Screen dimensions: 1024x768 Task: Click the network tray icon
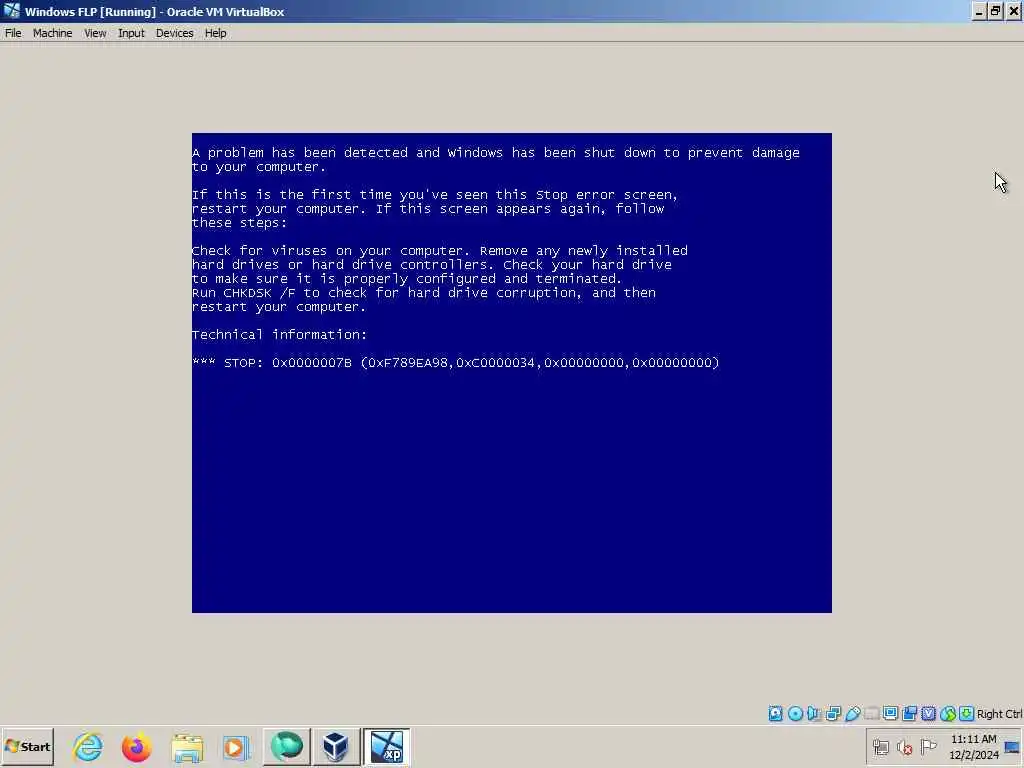coord(881,746)
